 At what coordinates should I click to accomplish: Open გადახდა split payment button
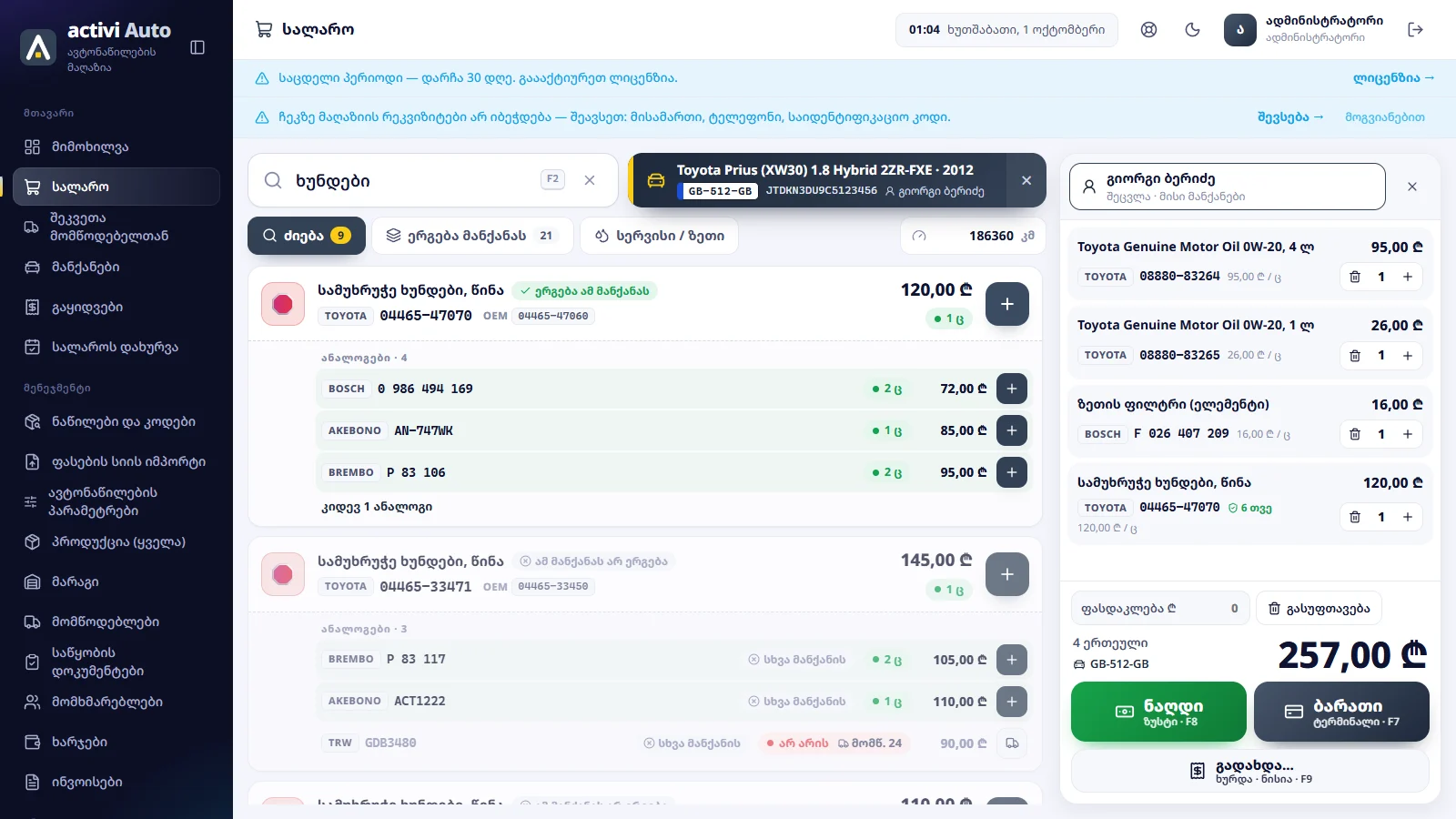(x=1250, y=771)
